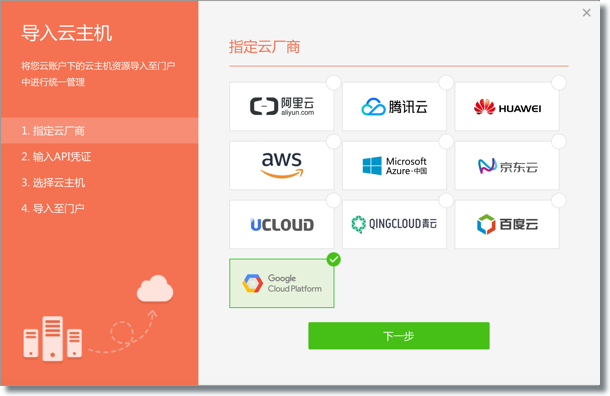Toggle the radio circle on the 百度云 card
This screenshot has width=610, height=396.
[x=559, y=201]
